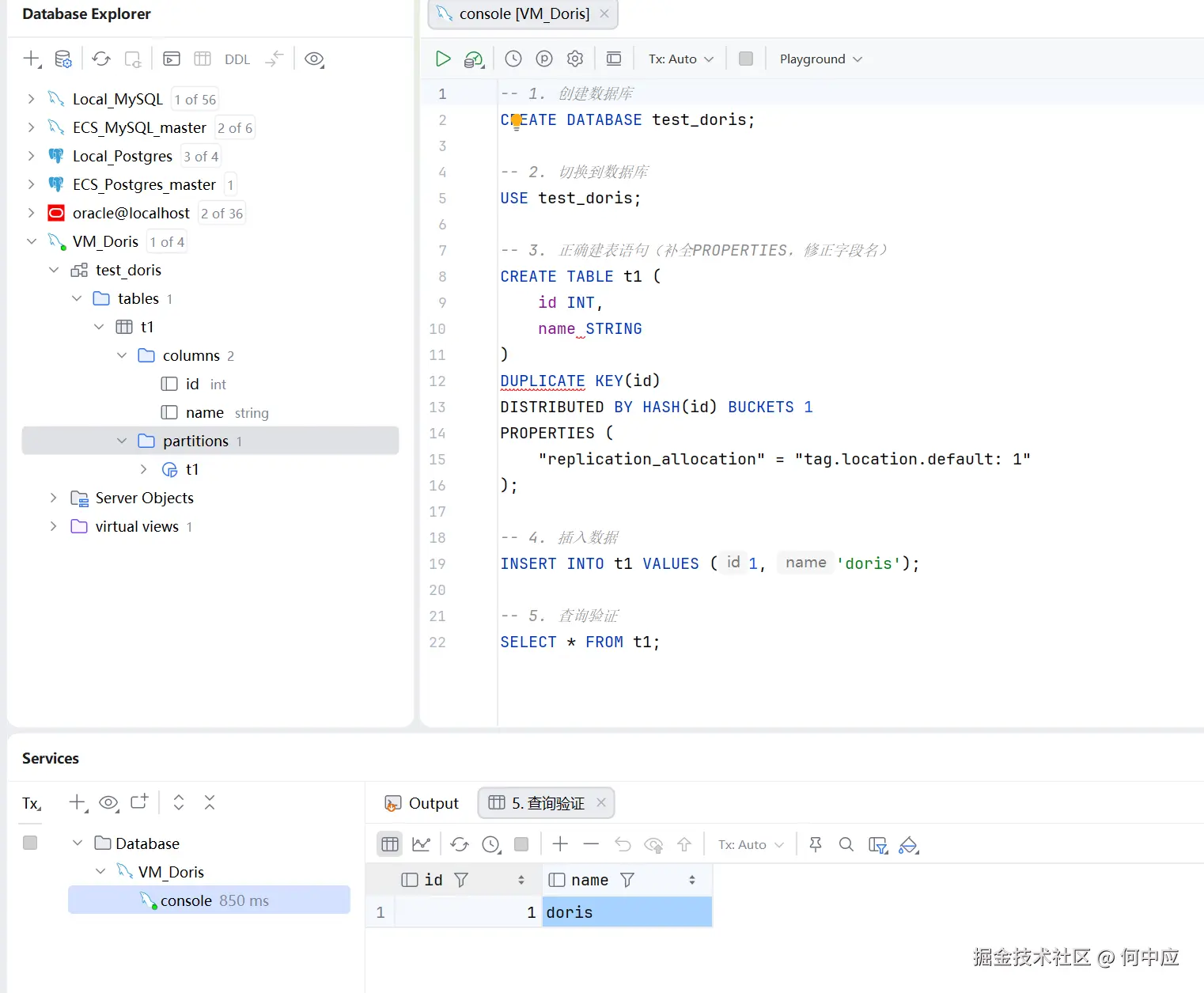Screen dimensions: 1204x993
Task: Click the '1 of 4' schema filter for VM_Doris
Action: pos(167,241)
